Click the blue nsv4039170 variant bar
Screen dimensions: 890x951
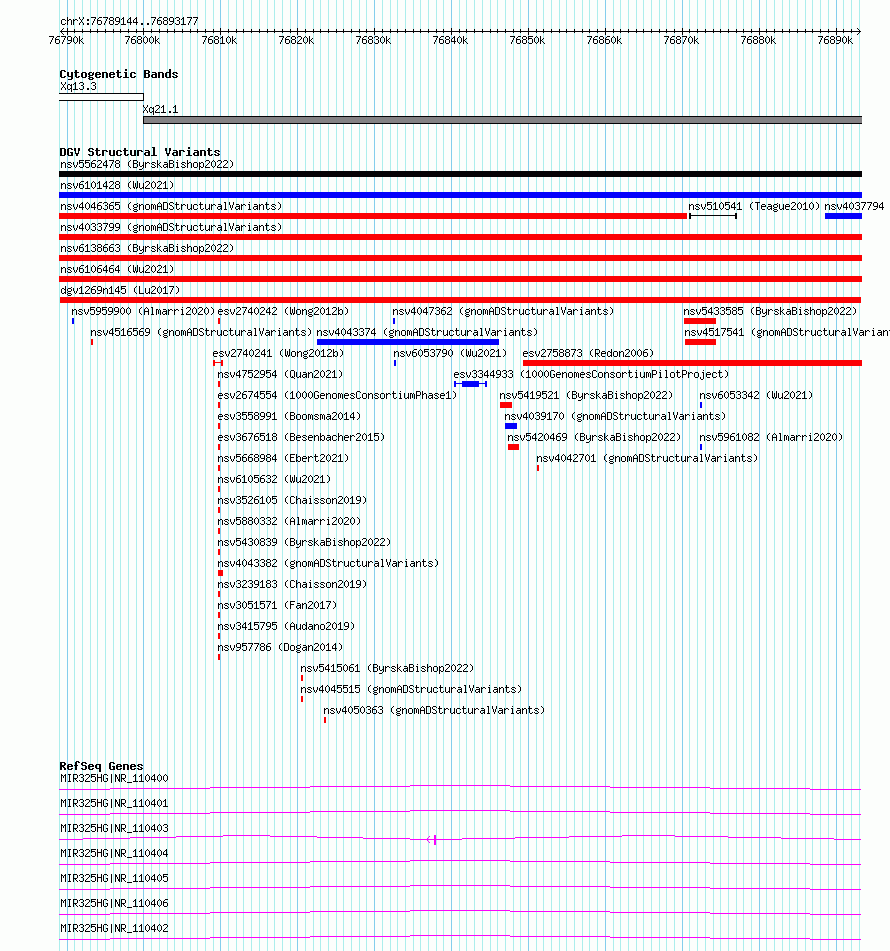point(511,426)
